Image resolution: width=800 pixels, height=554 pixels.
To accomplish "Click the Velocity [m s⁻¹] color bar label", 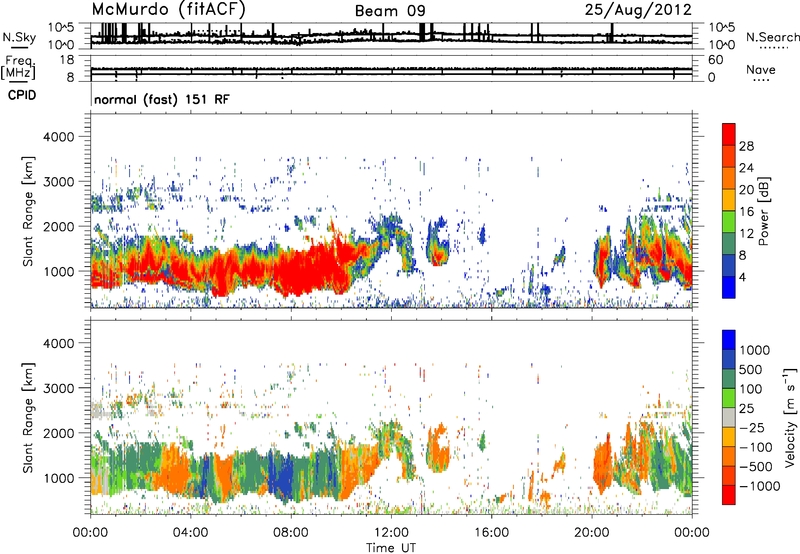I will (x=790, y=417).
